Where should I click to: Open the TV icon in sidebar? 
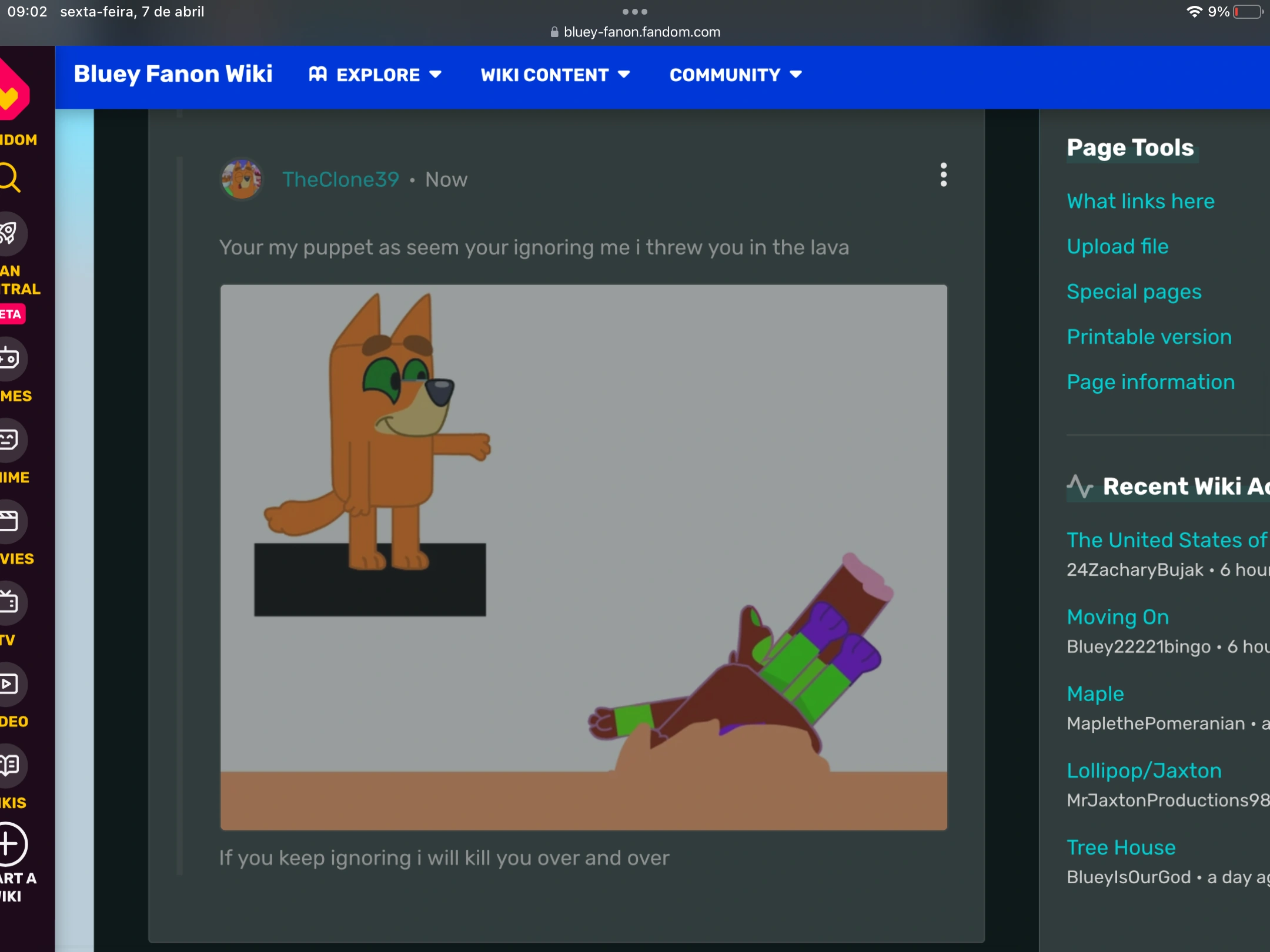tap(11, 602)
